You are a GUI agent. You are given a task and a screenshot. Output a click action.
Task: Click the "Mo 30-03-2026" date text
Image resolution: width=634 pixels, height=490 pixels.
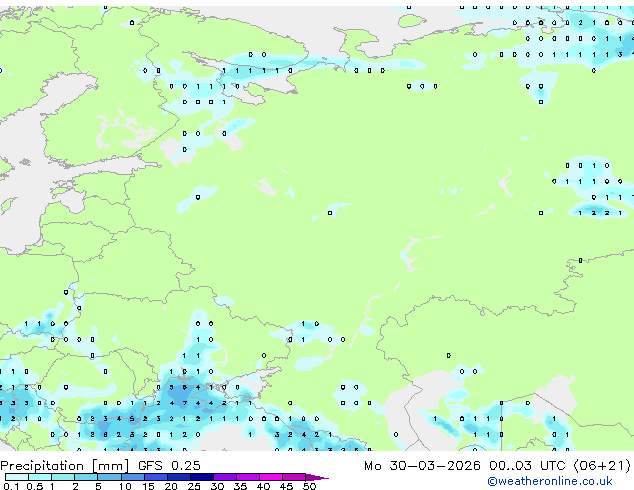(422, 465)
